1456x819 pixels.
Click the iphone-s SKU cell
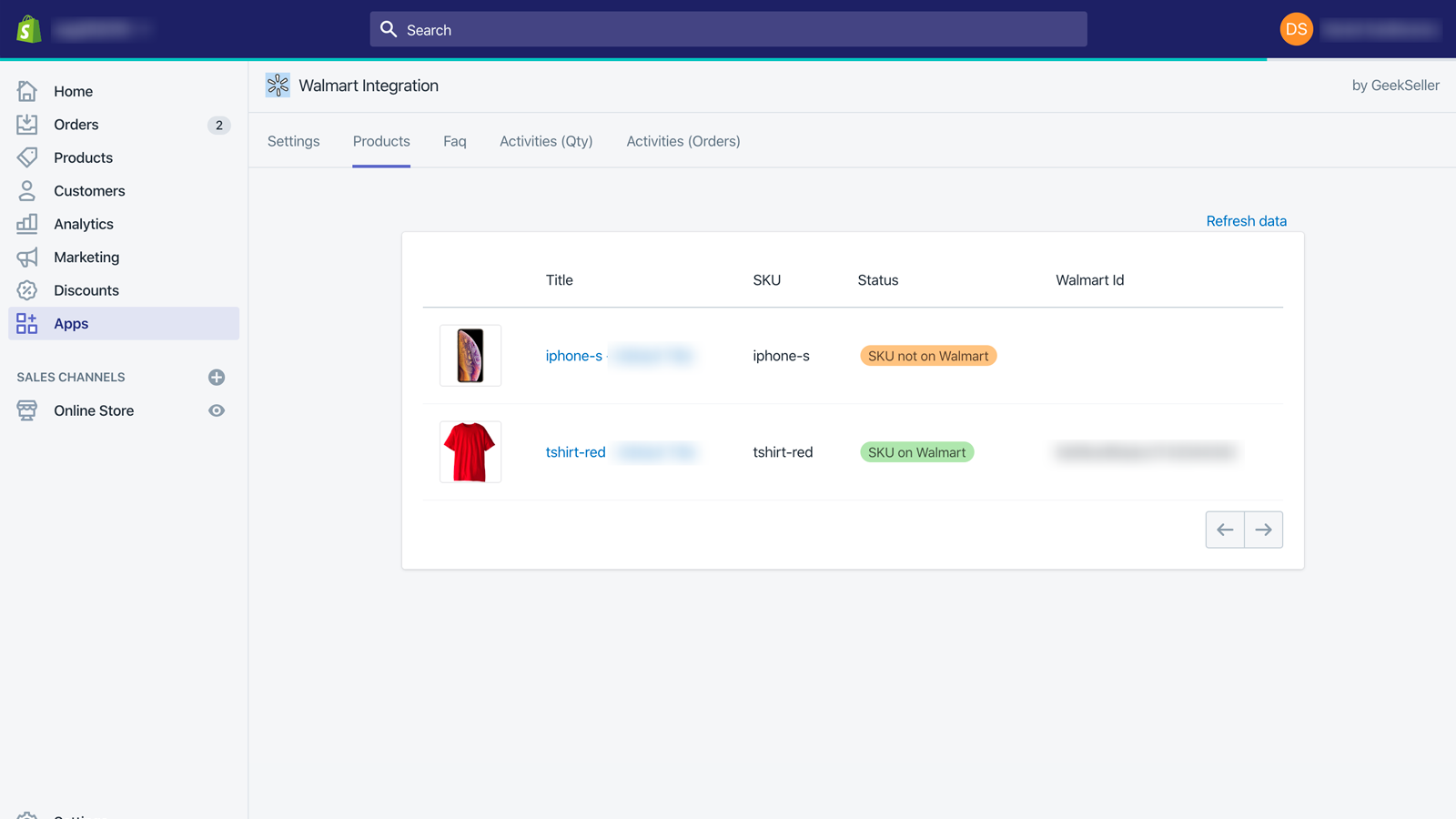(781, 356)
